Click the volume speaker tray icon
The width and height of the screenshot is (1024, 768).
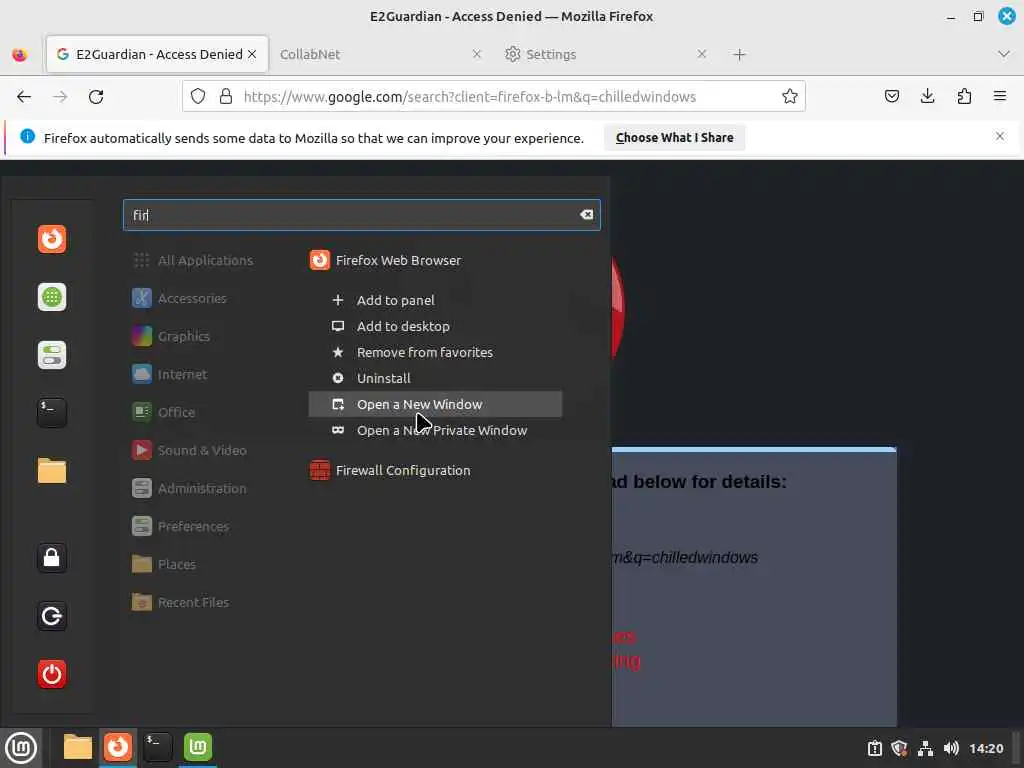pos(951,748)
